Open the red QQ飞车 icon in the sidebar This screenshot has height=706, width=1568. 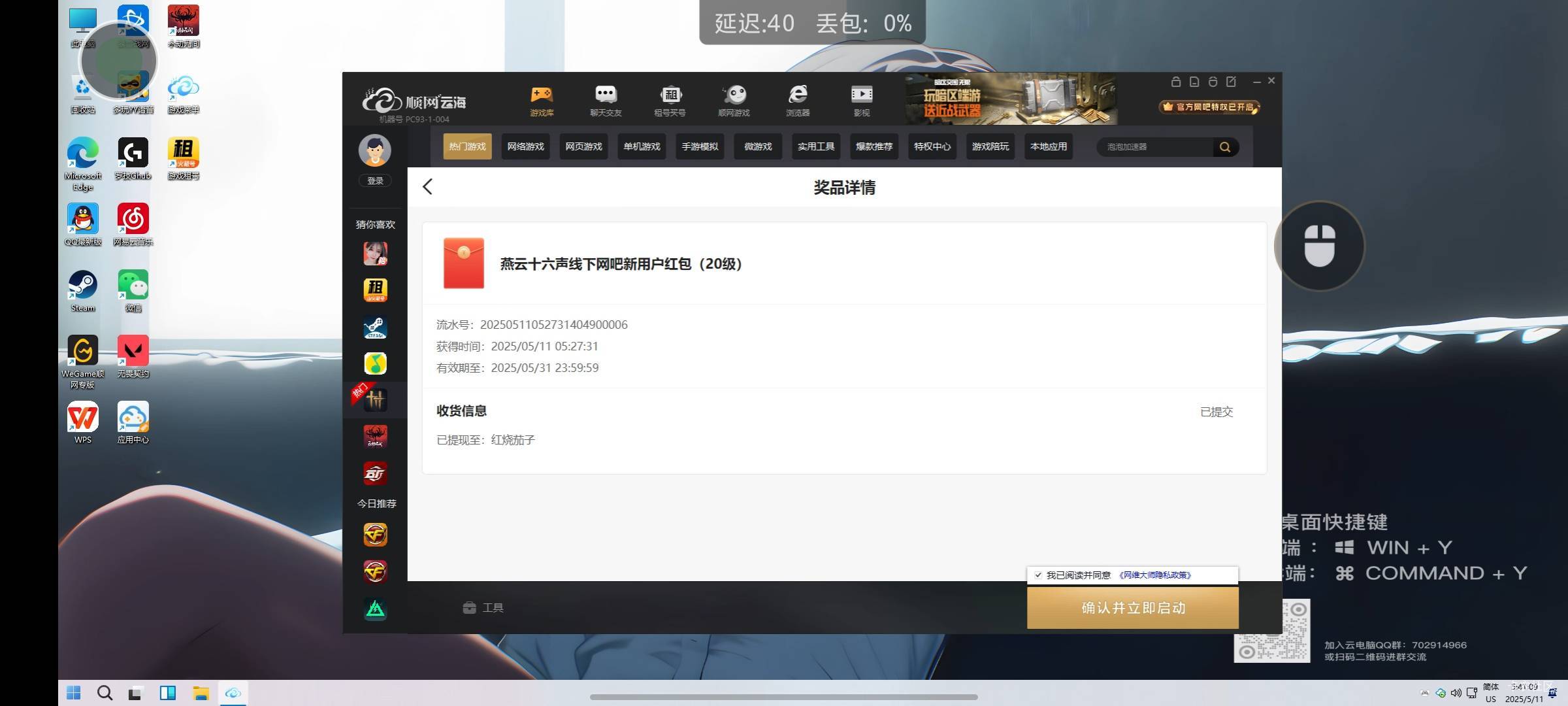(x=375, y=473)
